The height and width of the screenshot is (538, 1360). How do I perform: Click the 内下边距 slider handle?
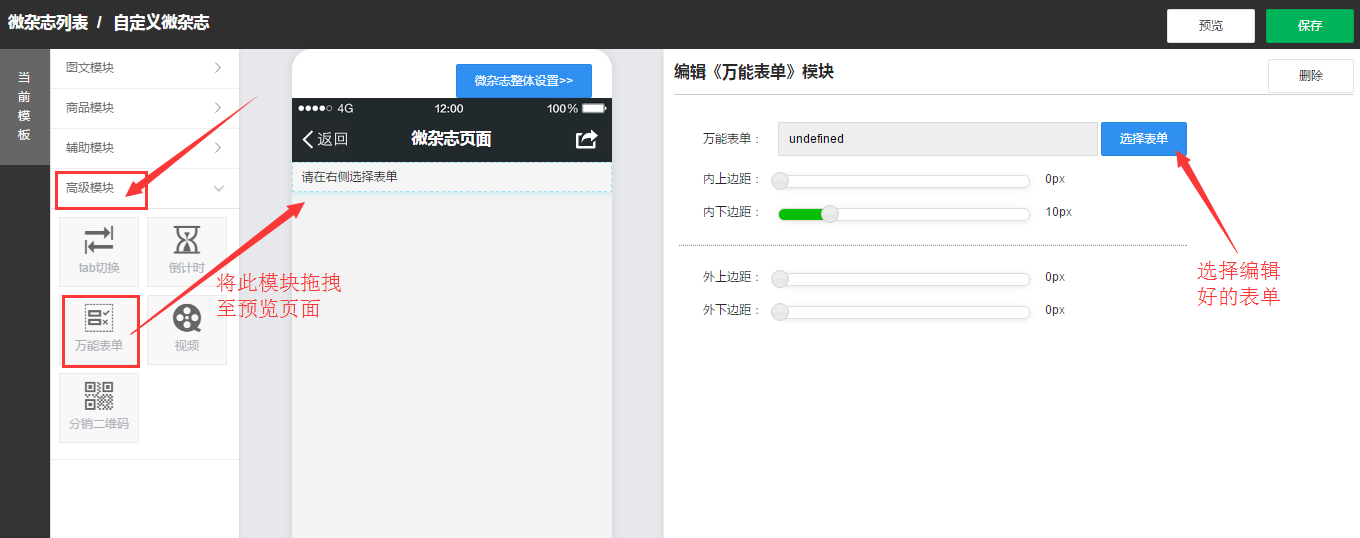tap(829, 213)
